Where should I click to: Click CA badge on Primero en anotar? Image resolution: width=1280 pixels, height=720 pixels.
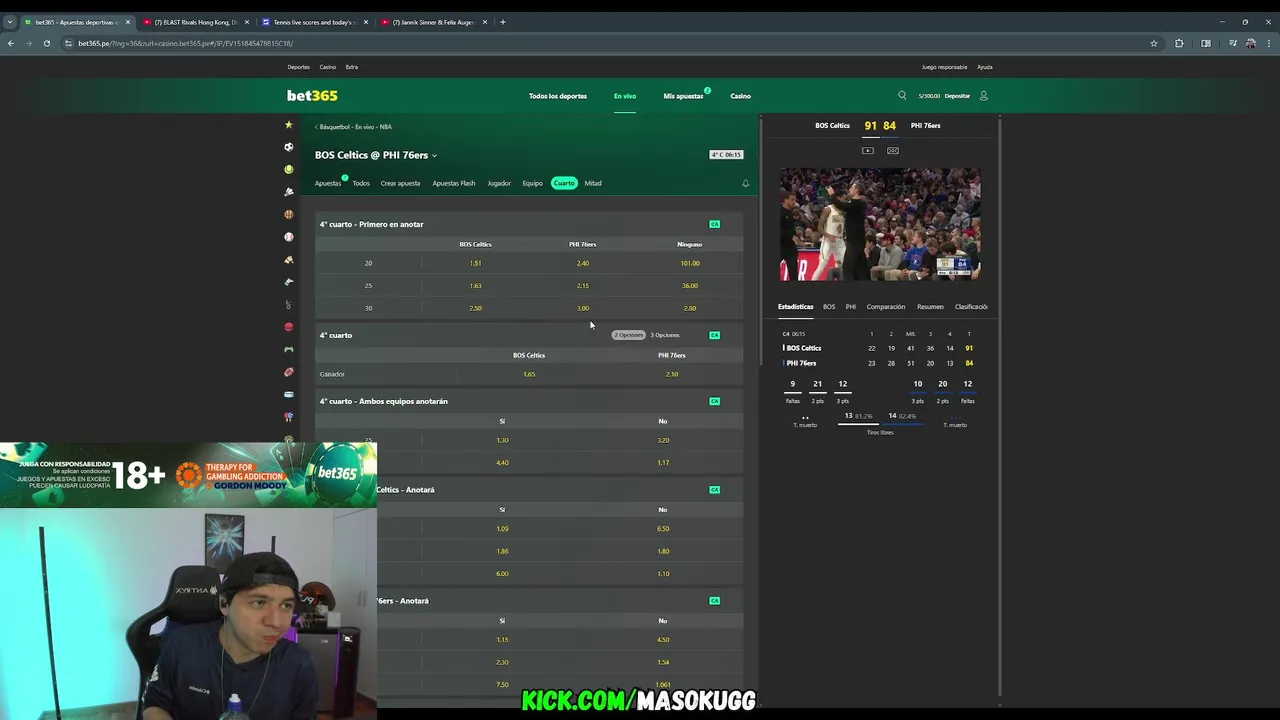point(714,224)
